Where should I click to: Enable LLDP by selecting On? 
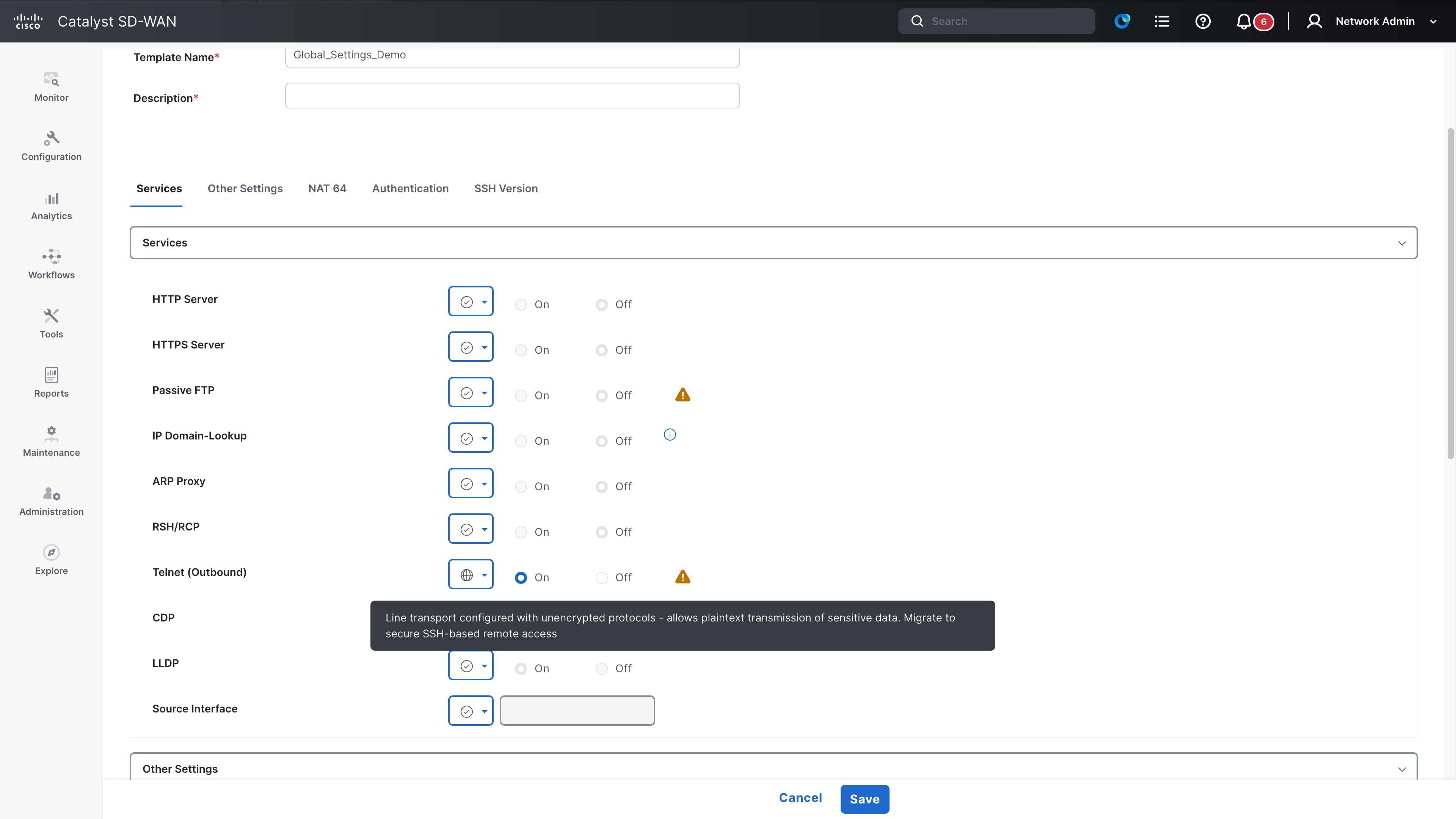pos(521,668)
